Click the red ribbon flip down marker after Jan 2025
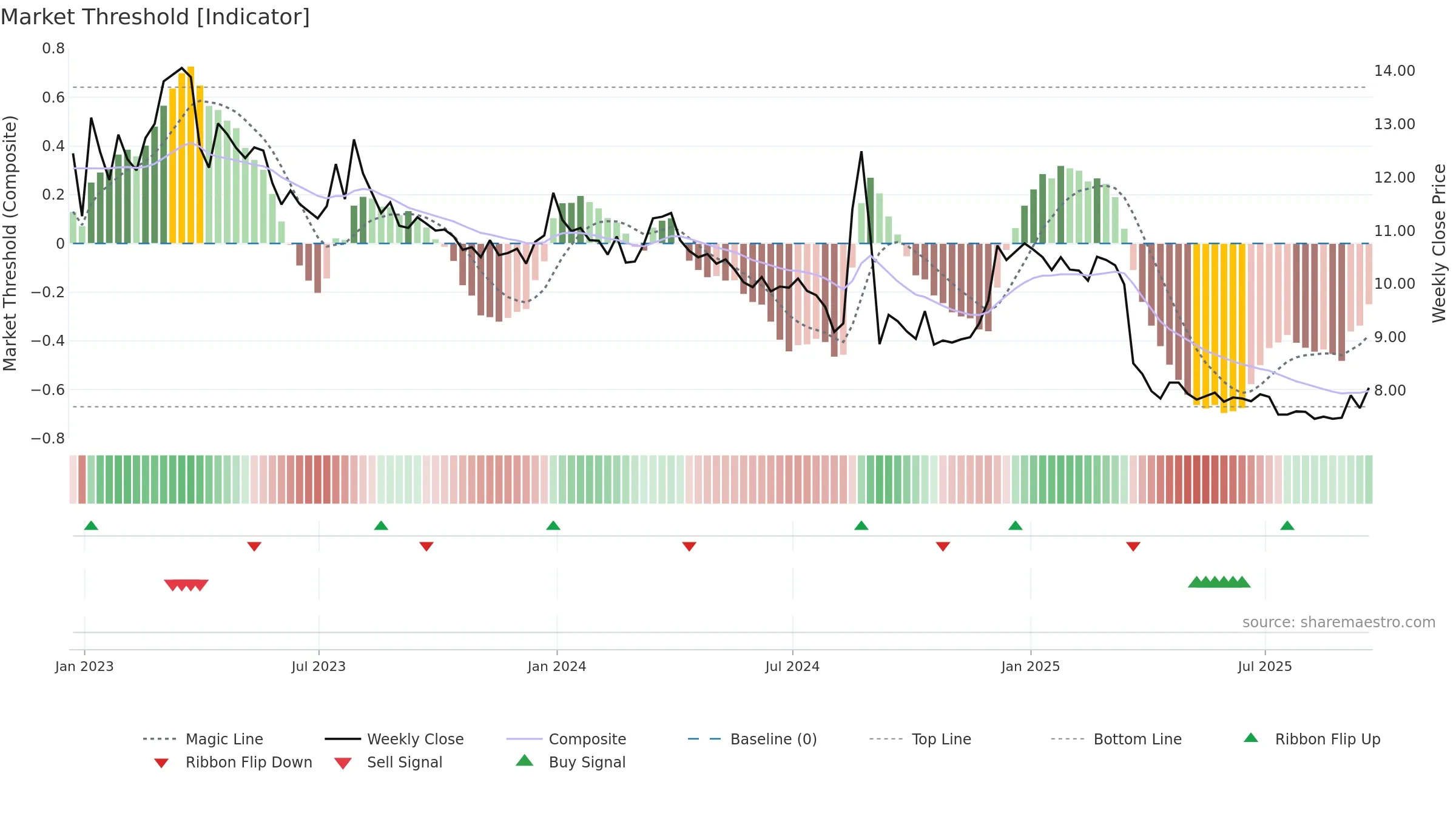 [x=1133, y=547]
